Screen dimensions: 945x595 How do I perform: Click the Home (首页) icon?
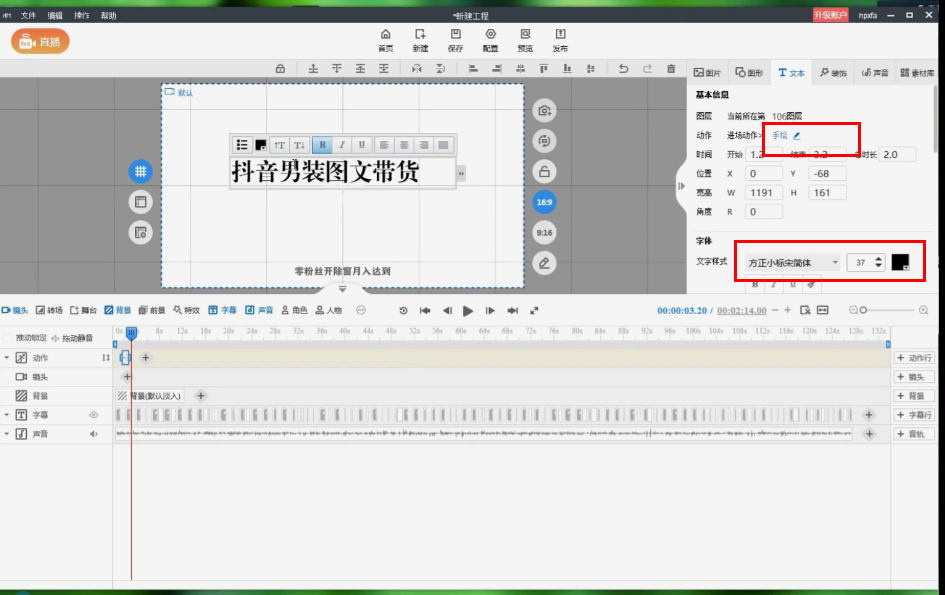(386, 40)
